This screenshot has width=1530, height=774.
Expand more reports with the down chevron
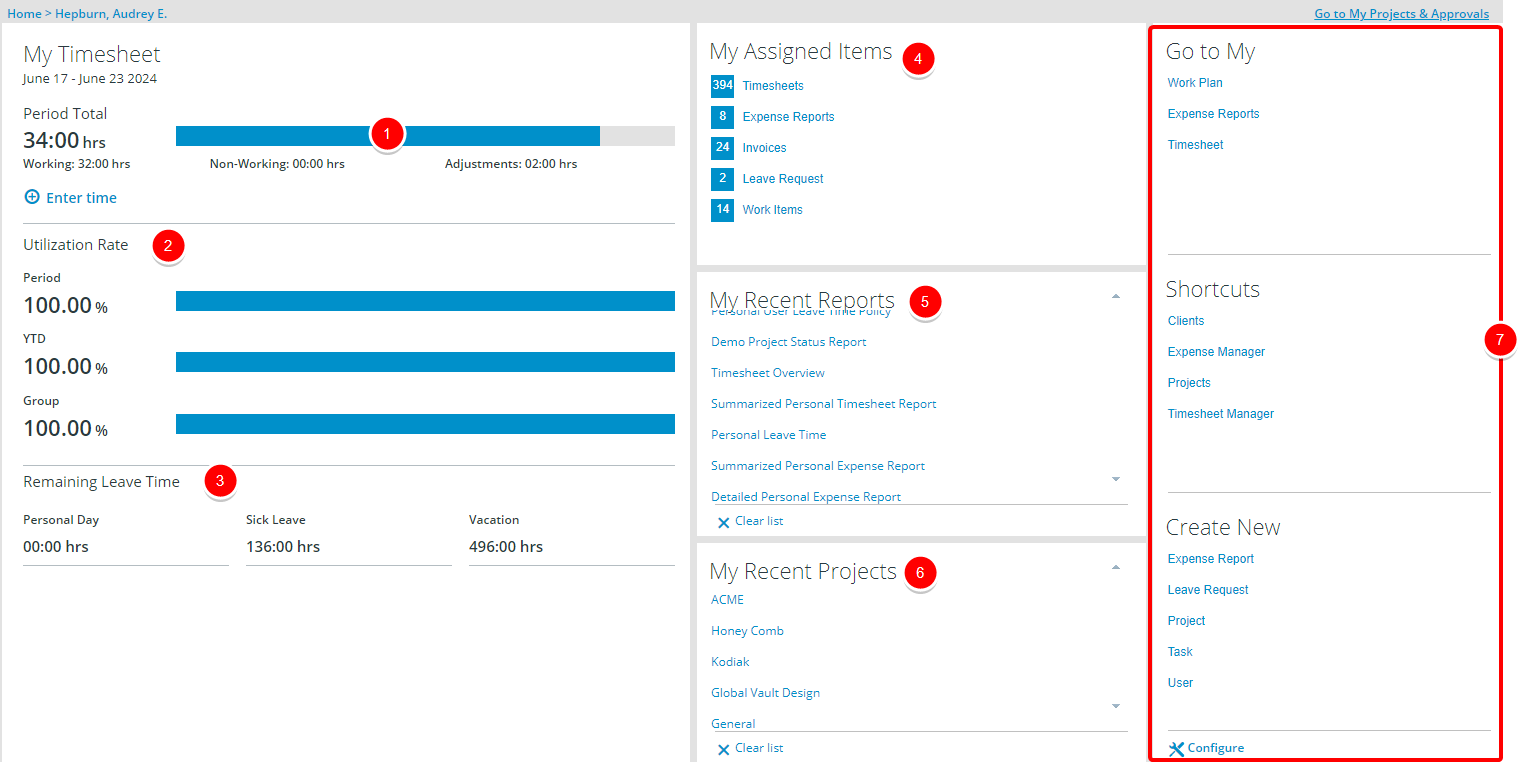click(1115, 479)
